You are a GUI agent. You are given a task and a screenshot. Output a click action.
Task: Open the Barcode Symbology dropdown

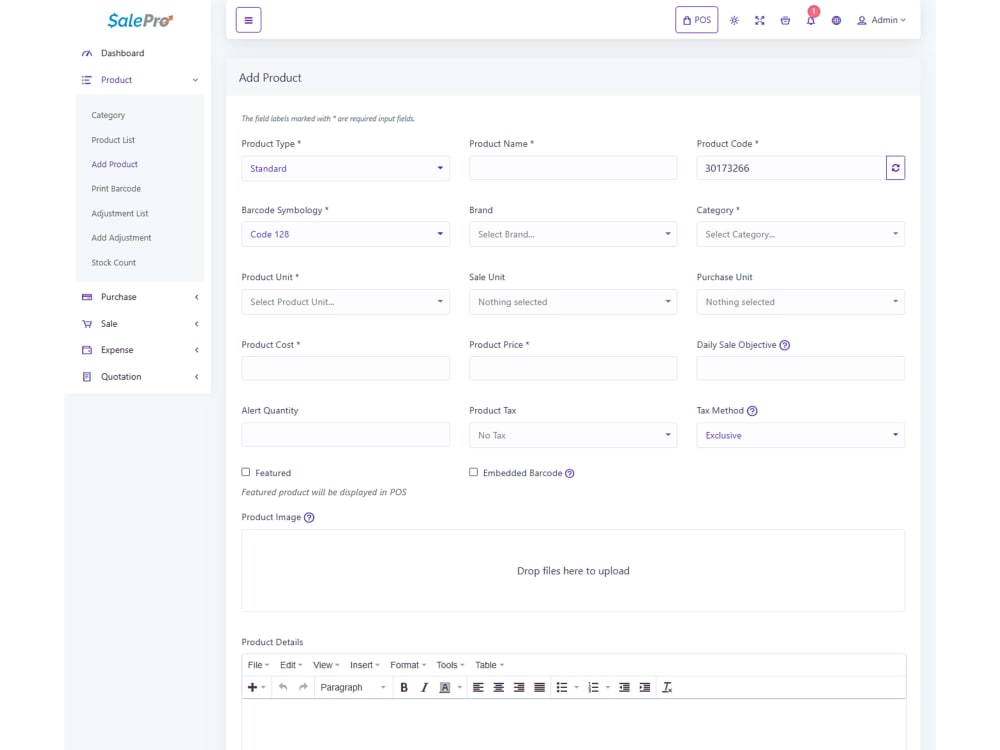pyautogui.click(x=345, y=234)
